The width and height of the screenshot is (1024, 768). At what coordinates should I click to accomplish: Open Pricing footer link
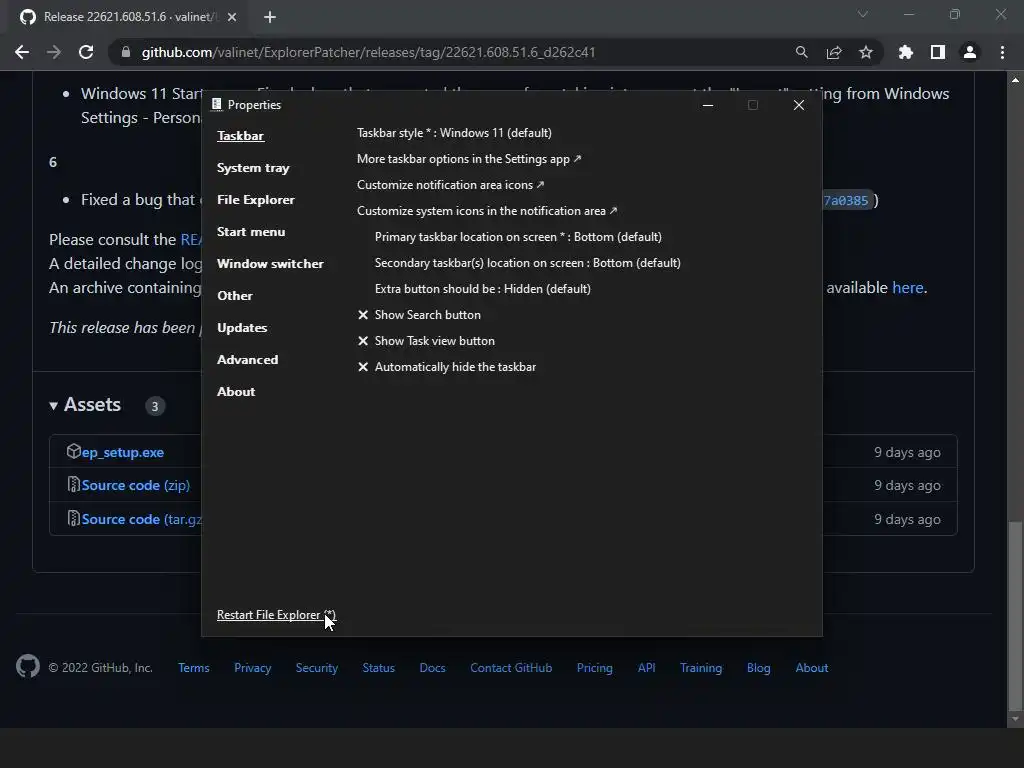[594, 667]
